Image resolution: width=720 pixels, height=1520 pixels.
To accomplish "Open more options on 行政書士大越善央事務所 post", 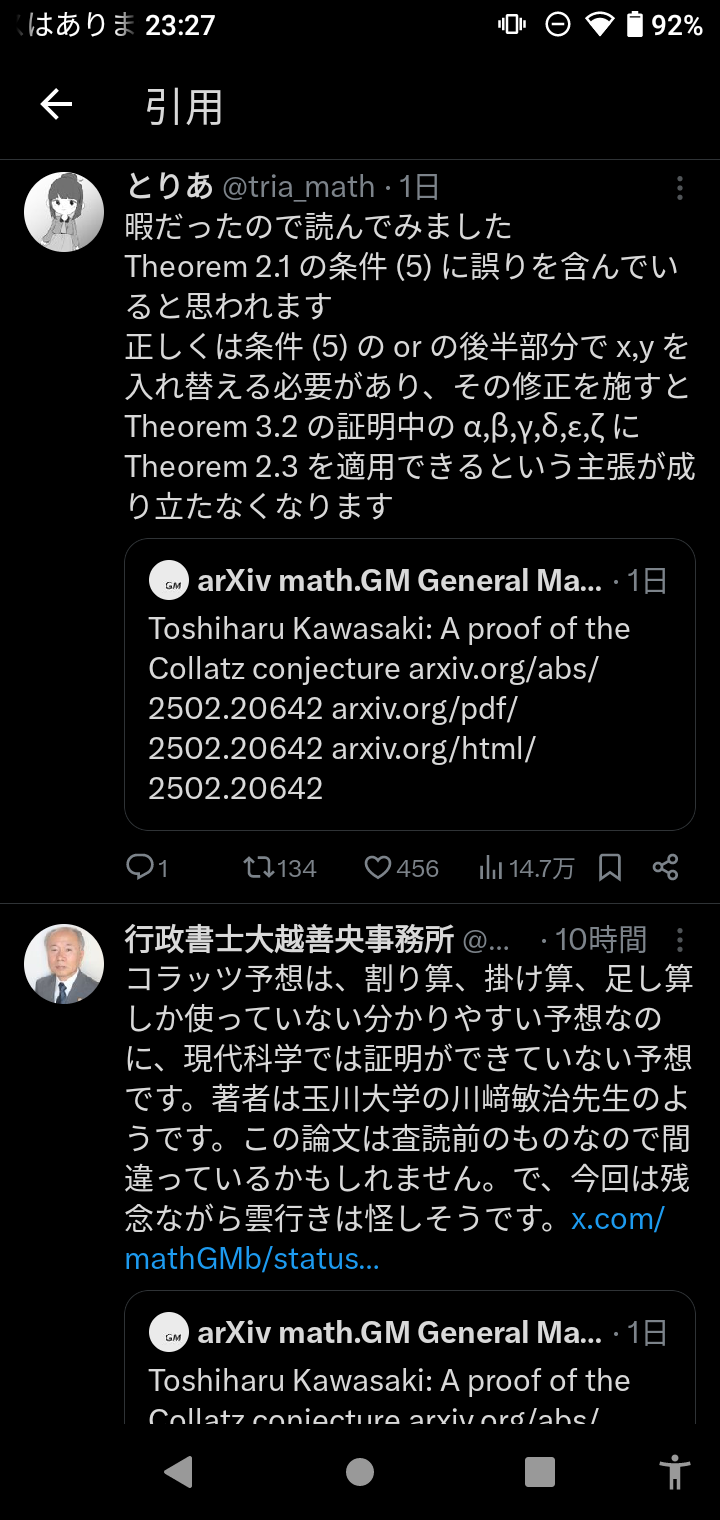I will coord(679,940).
